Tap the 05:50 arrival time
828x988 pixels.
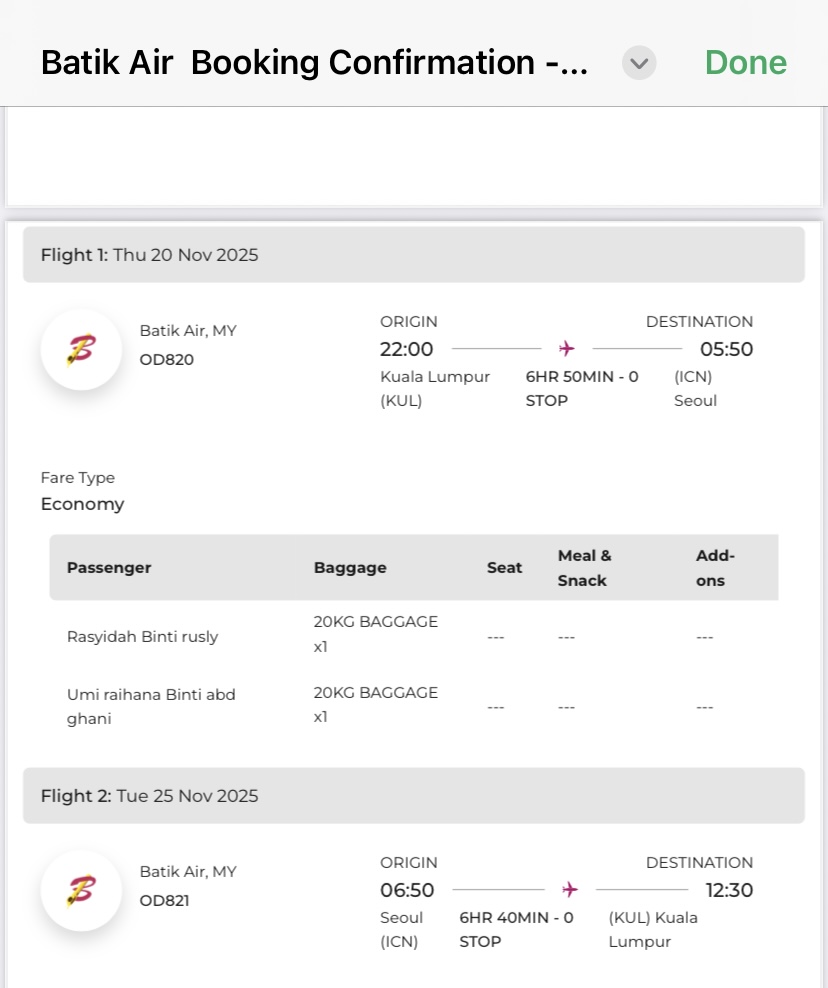[x=726, y=349]
